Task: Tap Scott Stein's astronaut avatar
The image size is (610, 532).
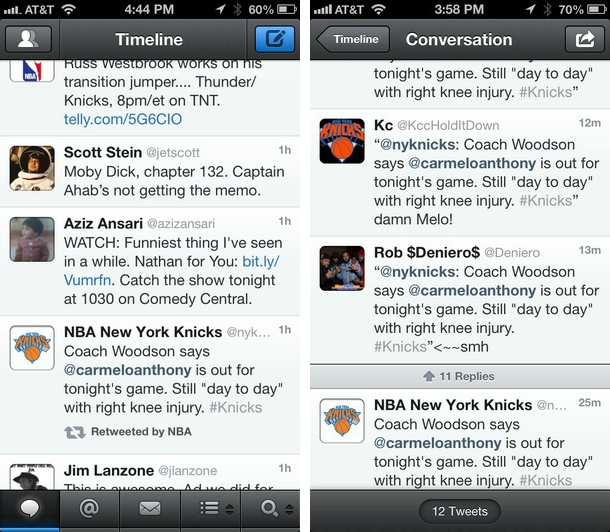Action: 32,167
